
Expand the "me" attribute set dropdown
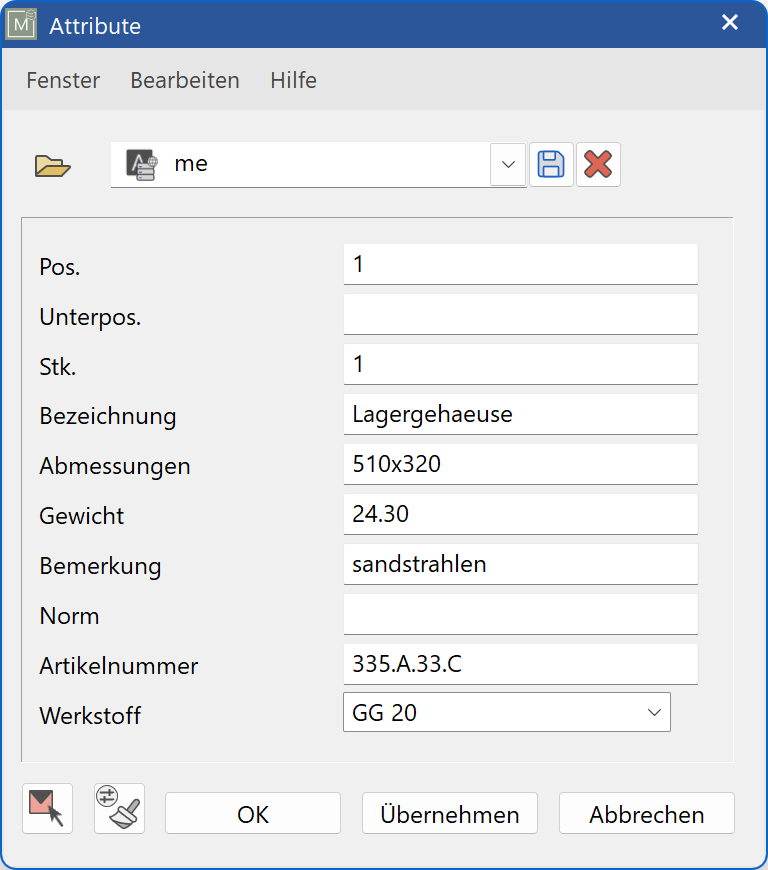507,164
